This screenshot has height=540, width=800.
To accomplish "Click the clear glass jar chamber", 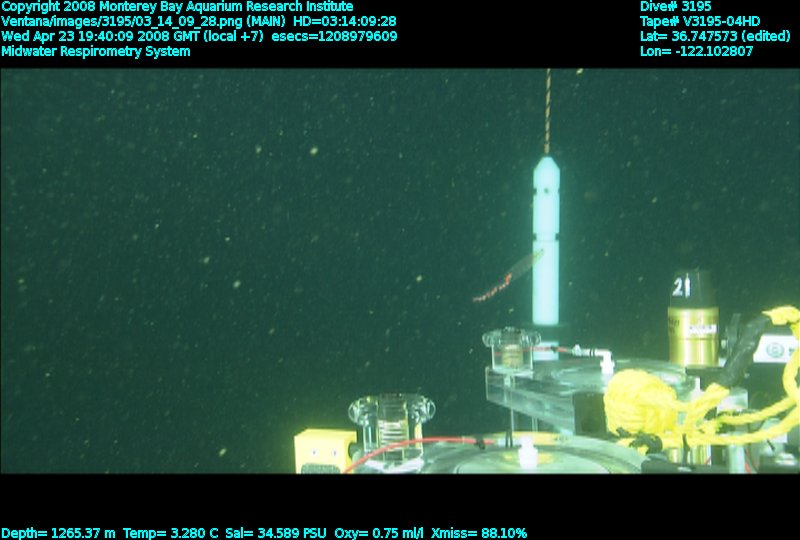I will pos(391,427).
